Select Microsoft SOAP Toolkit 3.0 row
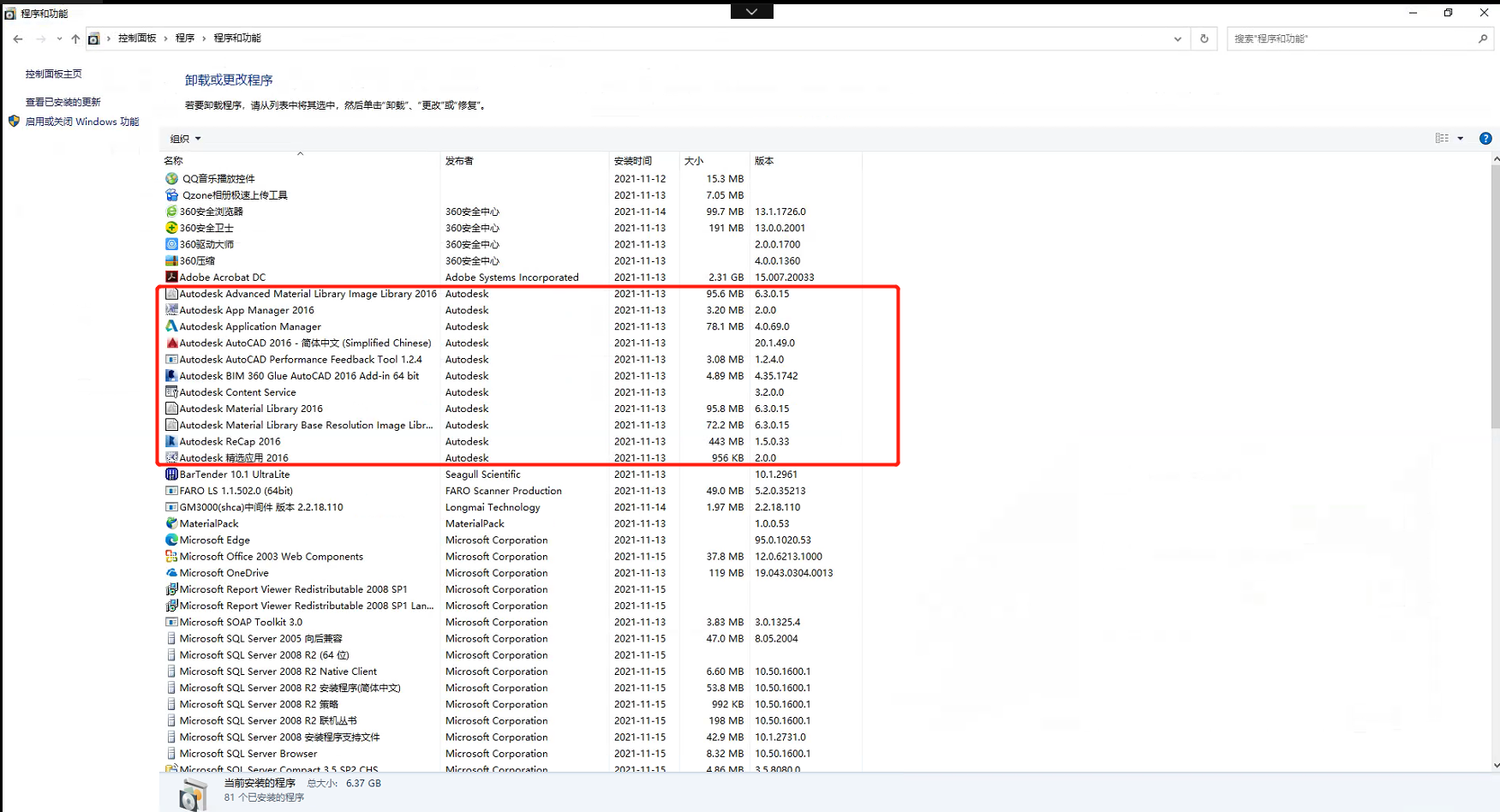This screenshot has width=1500, height=812. click(511, 622)
